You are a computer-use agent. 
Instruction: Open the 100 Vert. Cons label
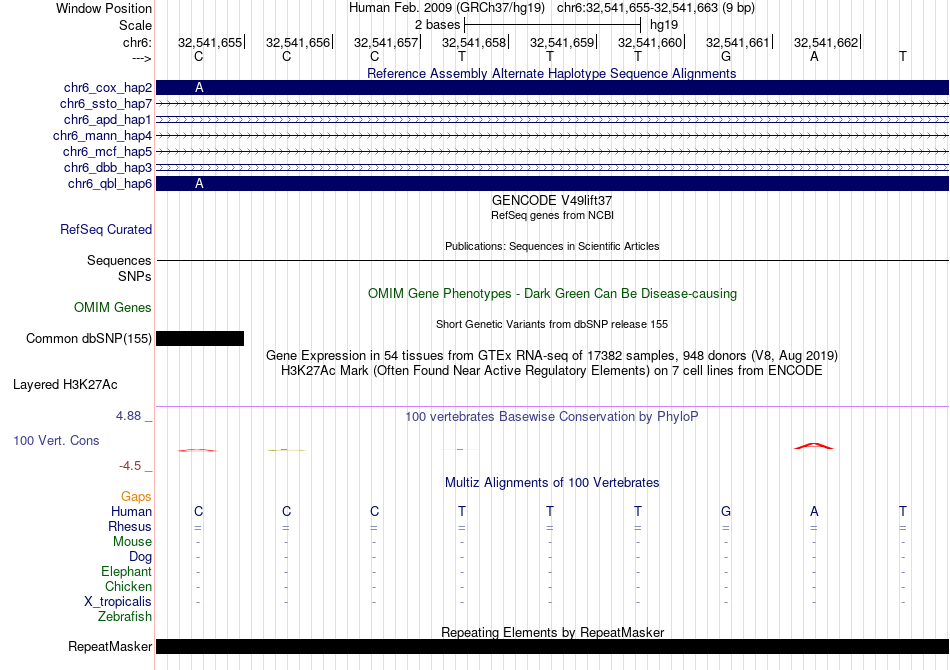pyautogui.click(x=56, y=440)
